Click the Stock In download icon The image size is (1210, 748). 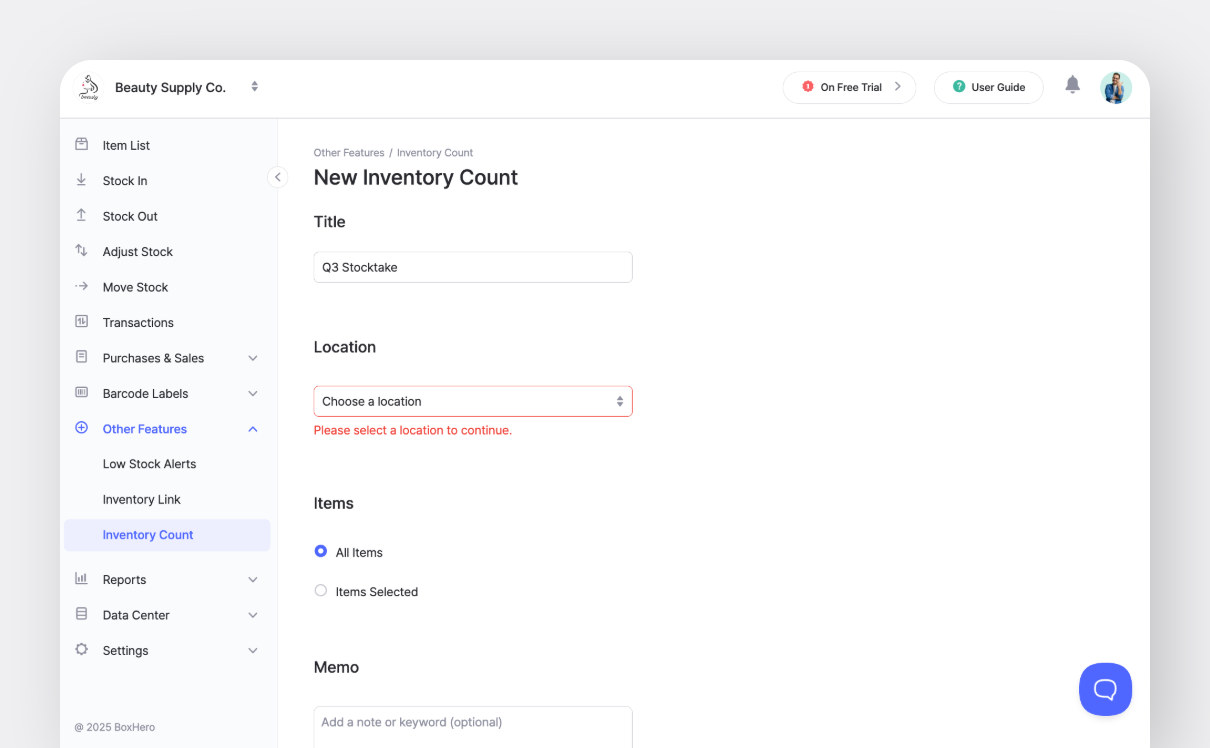point(81,180)
